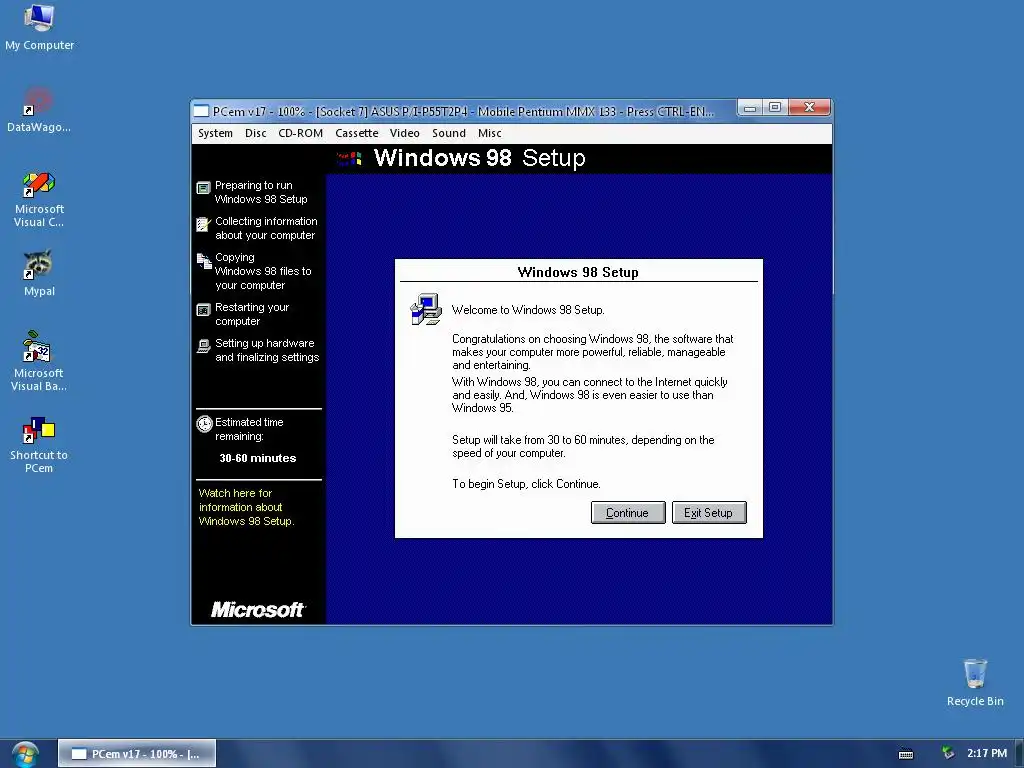Click the Copying files step icon
This screenshot has height=768, width=1024.
[x=204, y=261]
